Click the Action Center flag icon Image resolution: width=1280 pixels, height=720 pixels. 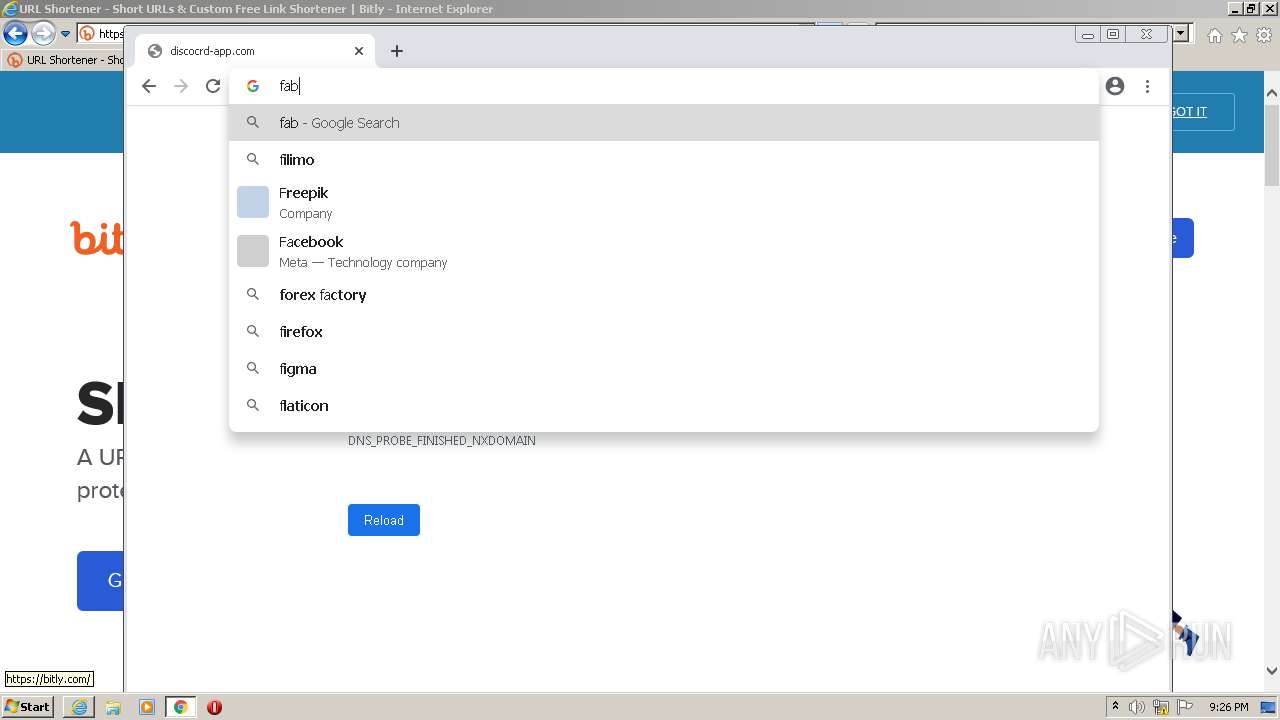tap(1185, 707)
